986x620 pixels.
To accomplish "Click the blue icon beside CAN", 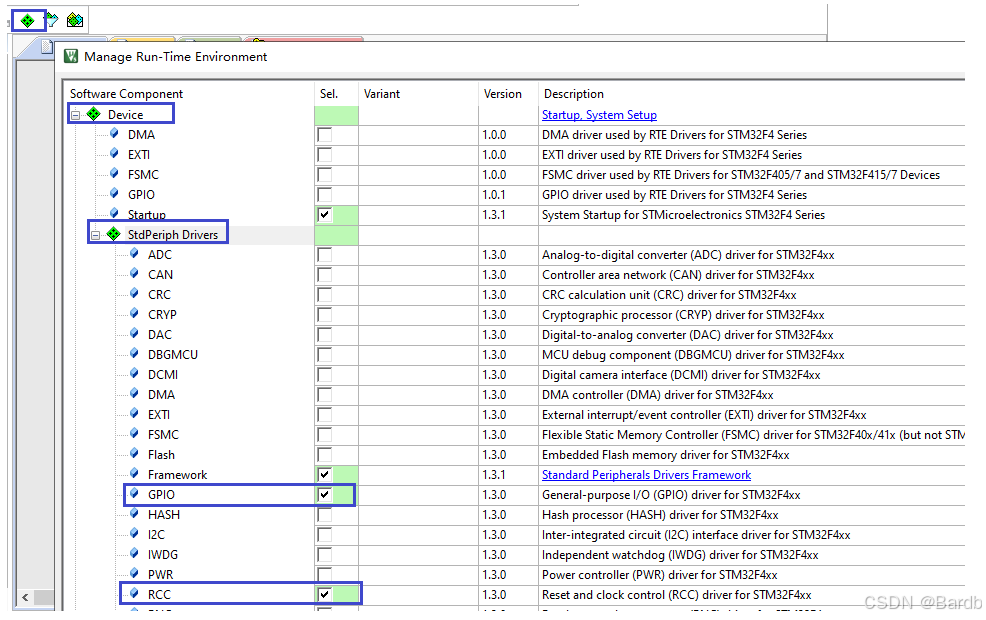I will coord(134,274).
